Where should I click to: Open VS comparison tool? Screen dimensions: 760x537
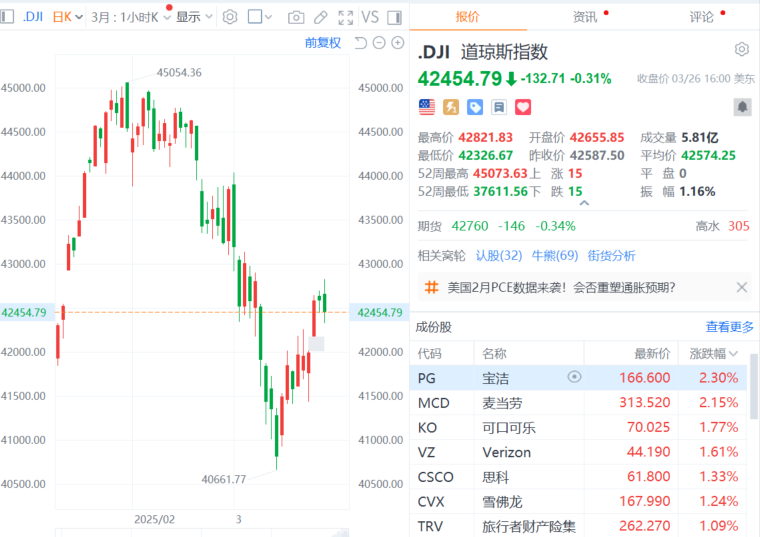click(x=370, y=17)
